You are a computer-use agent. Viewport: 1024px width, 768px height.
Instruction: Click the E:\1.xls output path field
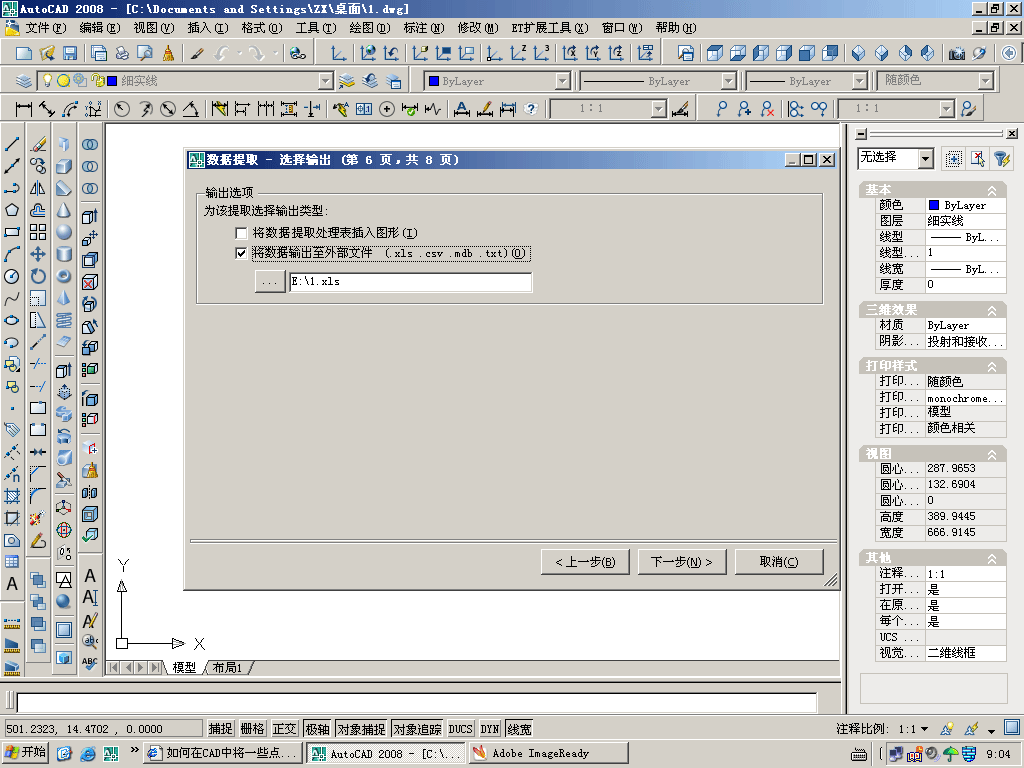pyautogui.click(x=411, y=281)
